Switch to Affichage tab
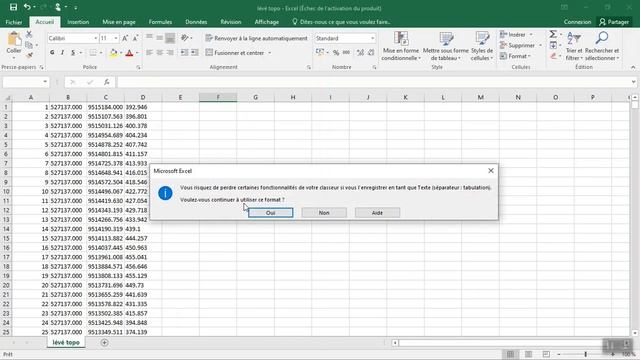This screenshot has width=640, height=360. (267, 22)
